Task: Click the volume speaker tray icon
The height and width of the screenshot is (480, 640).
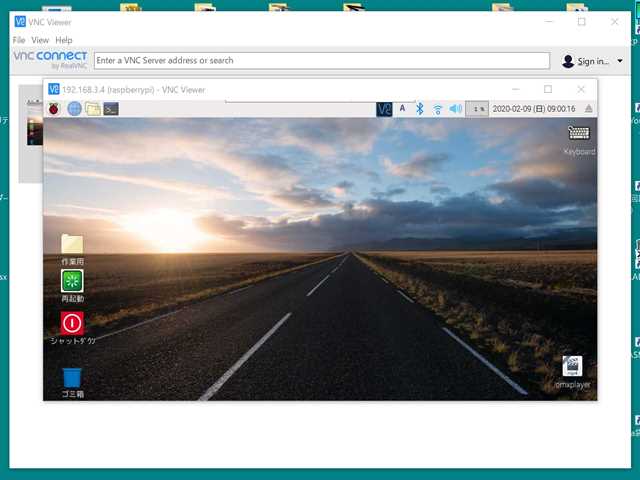Action: point(455,109)
